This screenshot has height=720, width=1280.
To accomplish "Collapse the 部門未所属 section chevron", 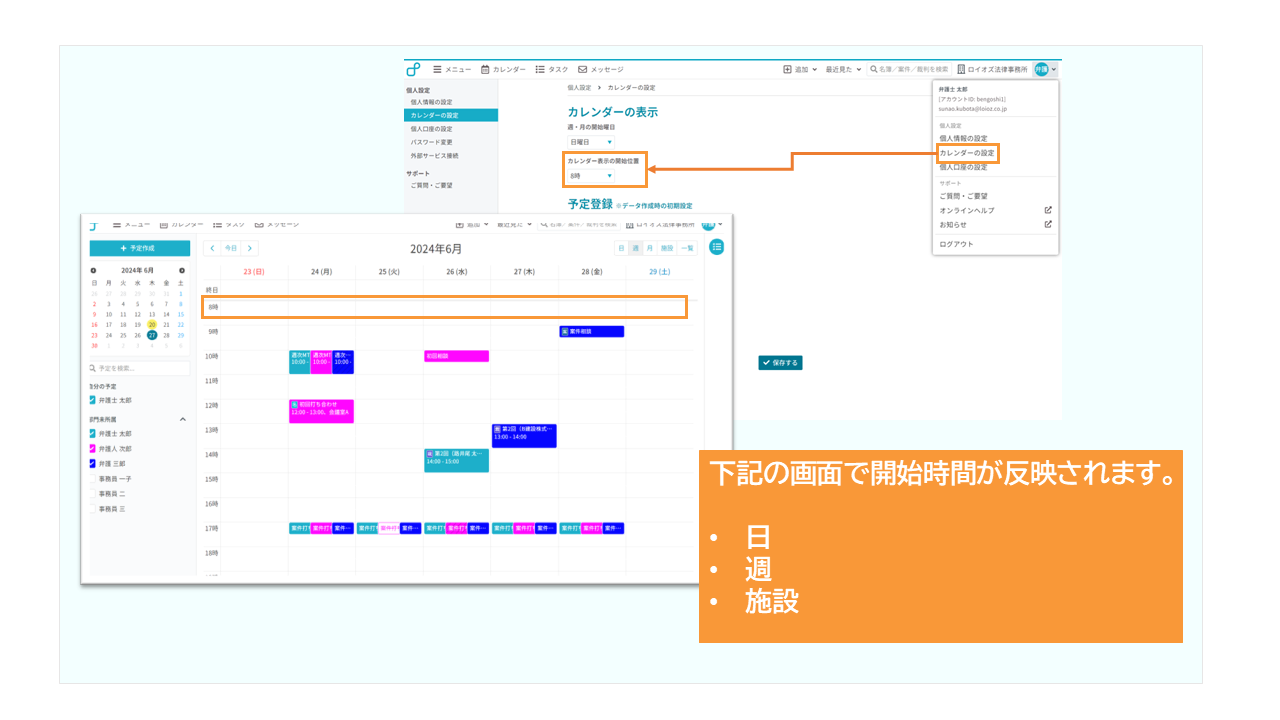I will pos(182,419).
